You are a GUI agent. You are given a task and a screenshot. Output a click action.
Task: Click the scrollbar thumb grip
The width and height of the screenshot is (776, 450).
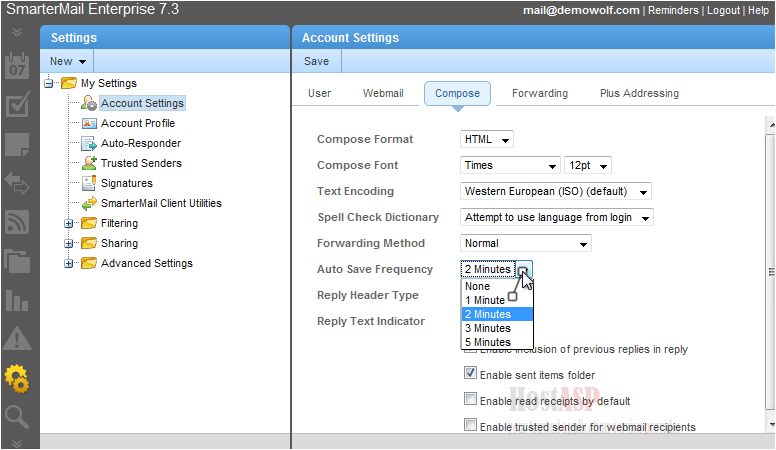771,271
